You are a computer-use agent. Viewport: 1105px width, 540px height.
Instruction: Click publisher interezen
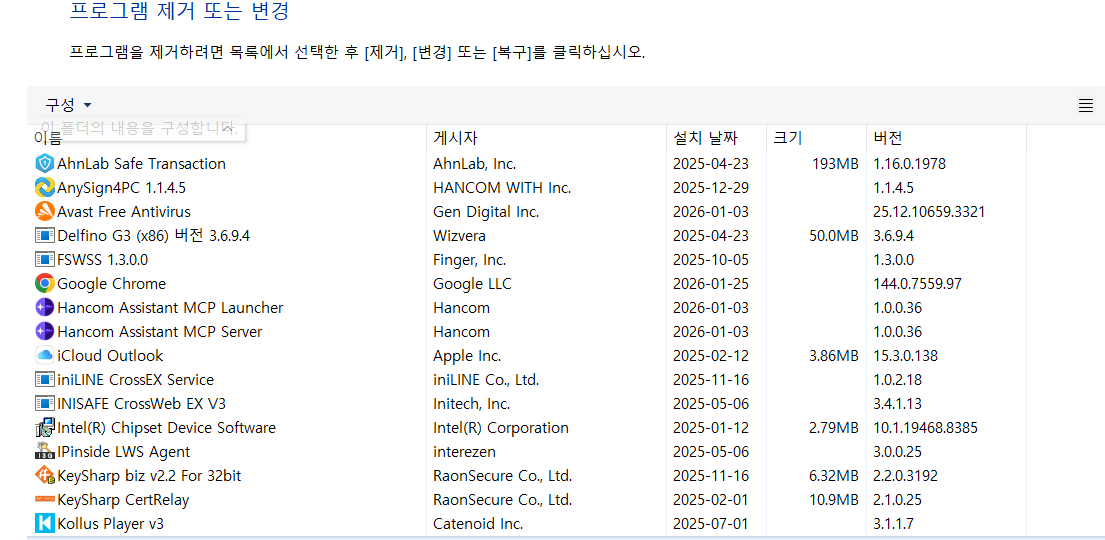coord(464,451)
